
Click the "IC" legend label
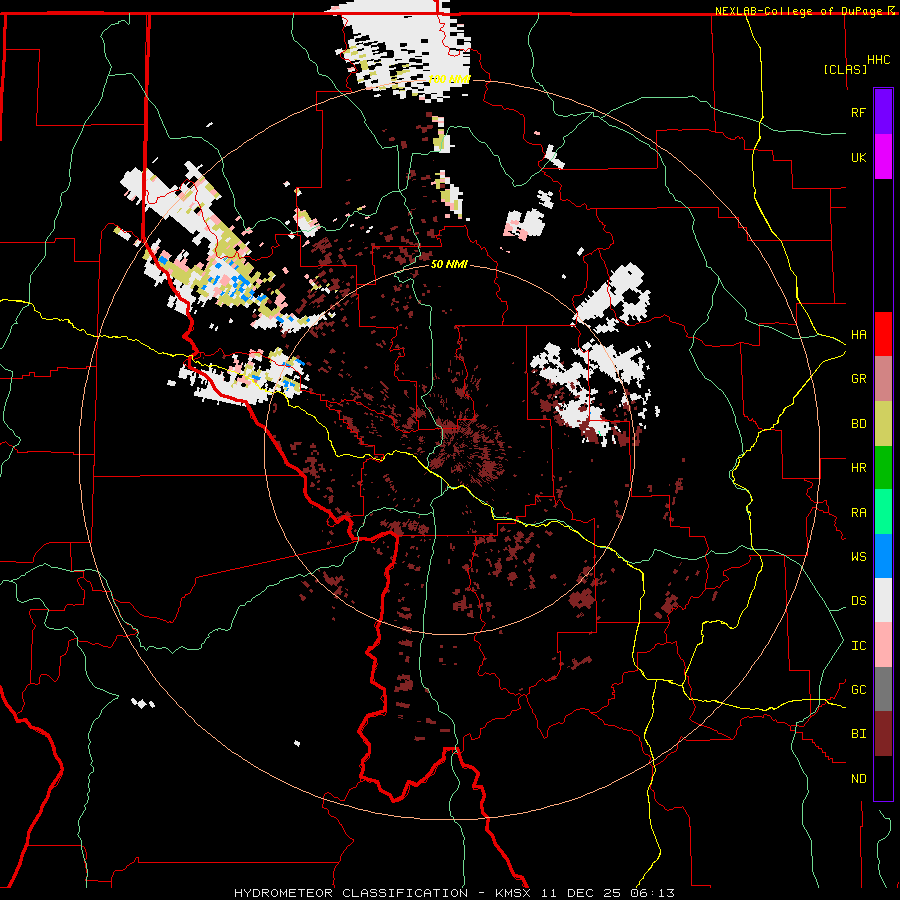click(x=858, y=646)
